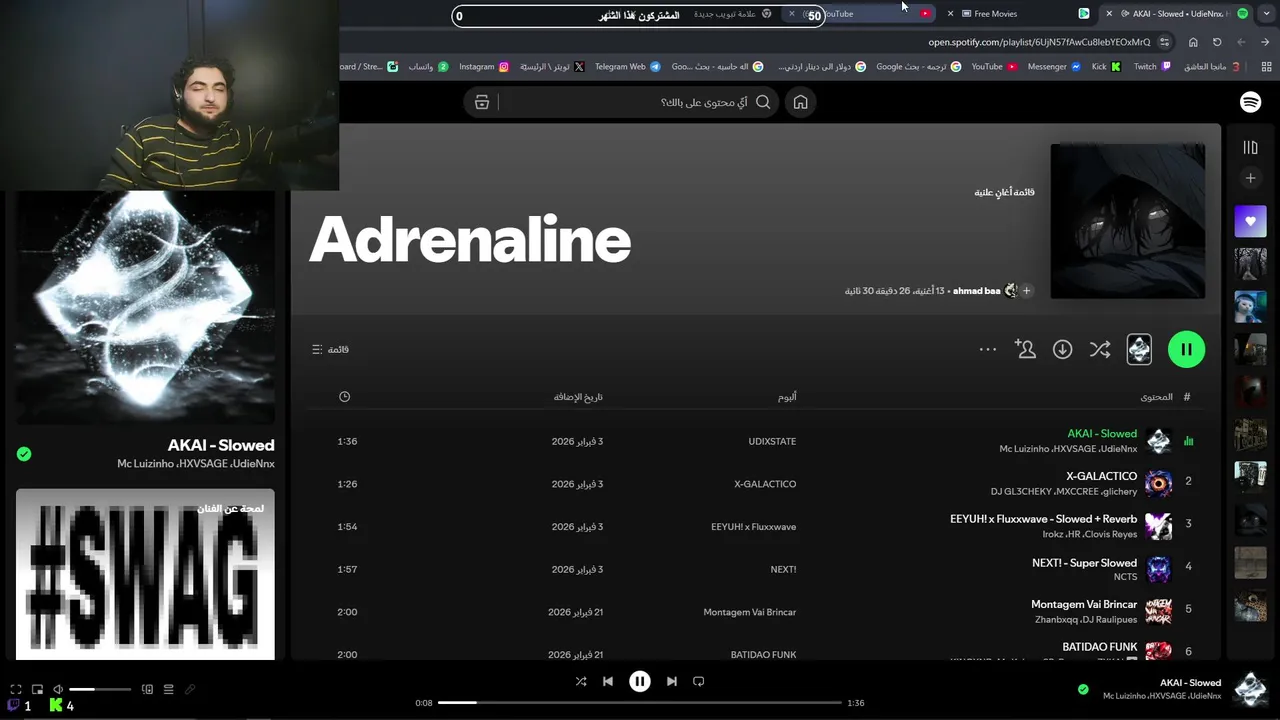This screenshot has width=1280, height=720.
Task: Open now playing cover thumbnail
Action: [1250, 689]
